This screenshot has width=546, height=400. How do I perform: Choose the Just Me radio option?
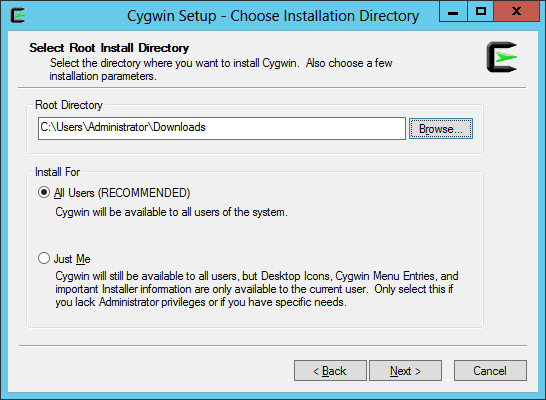click(44, 258)
